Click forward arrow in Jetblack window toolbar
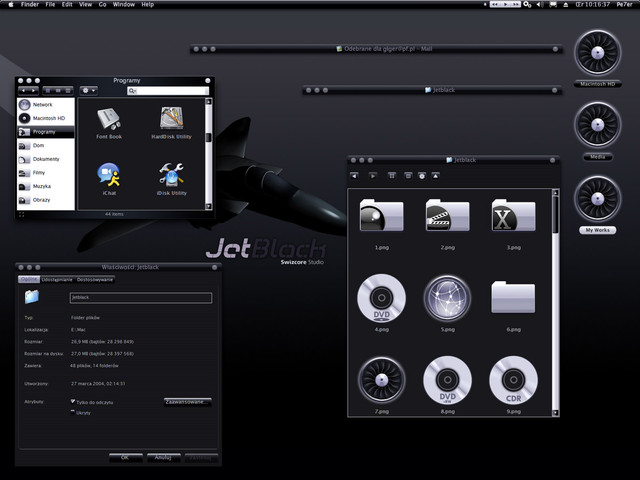Viewport: 640px width, 480px height. (x=373, y=176)
